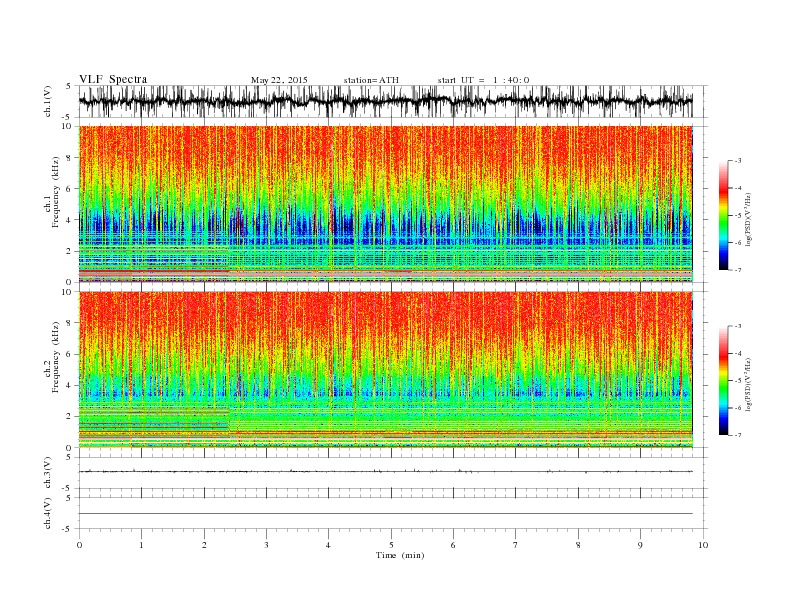Click the "-7" label on ch.1 color bar

738,270
